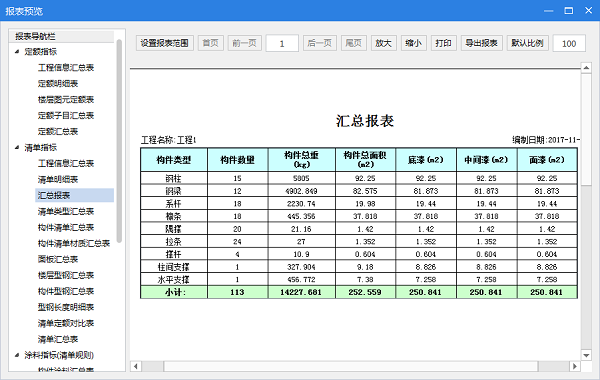Click the preview horizontal scrollbar thumb
Image resolution: width=600 pixels, height=380 pixels.
351,366
